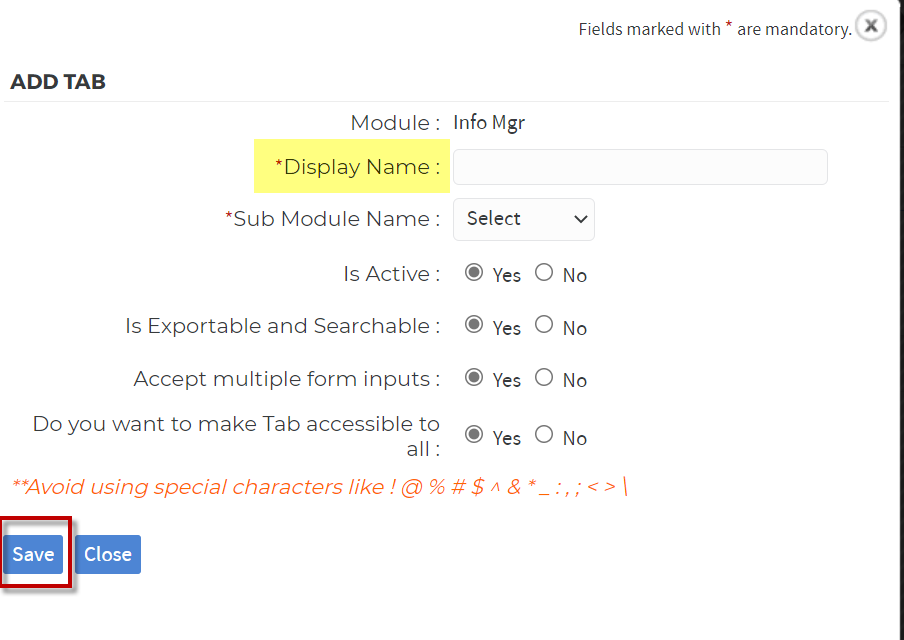
Task: Click the Info Mgr module value
Action: (x=489, y=123)
